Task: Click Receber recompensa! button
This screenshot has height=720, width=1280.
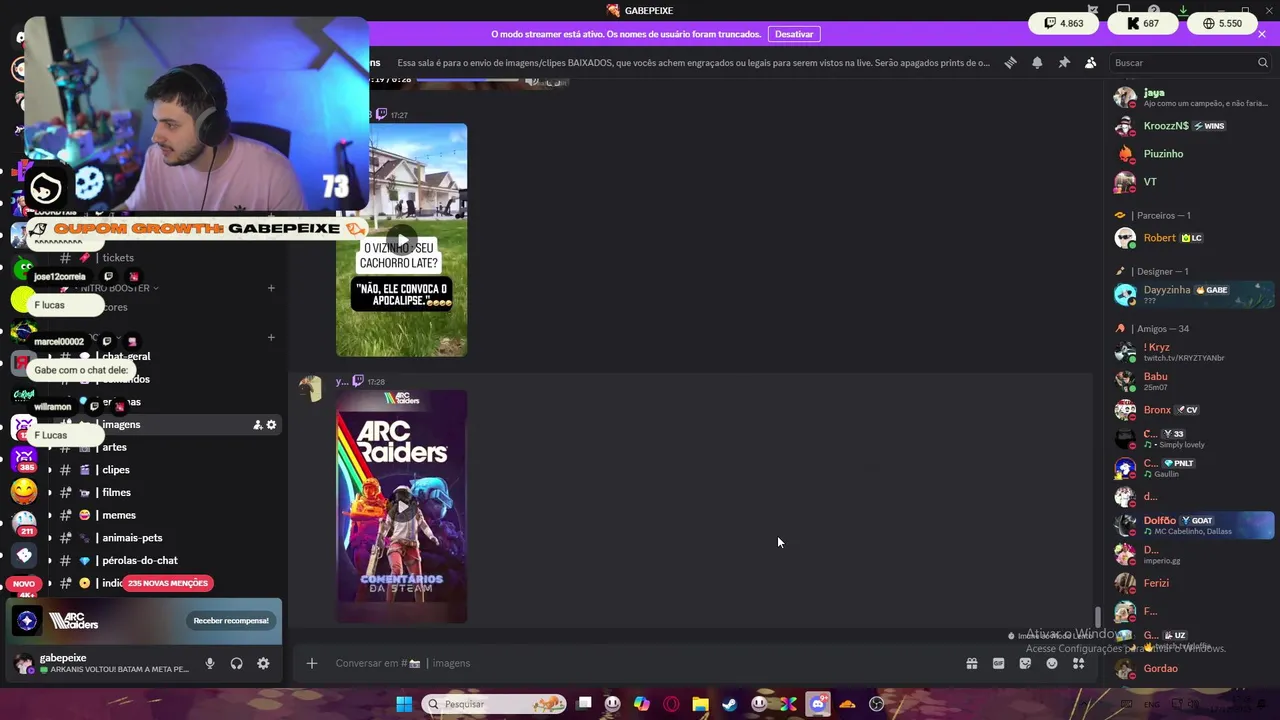Action: pyautogui.click(x=231, y=621)
